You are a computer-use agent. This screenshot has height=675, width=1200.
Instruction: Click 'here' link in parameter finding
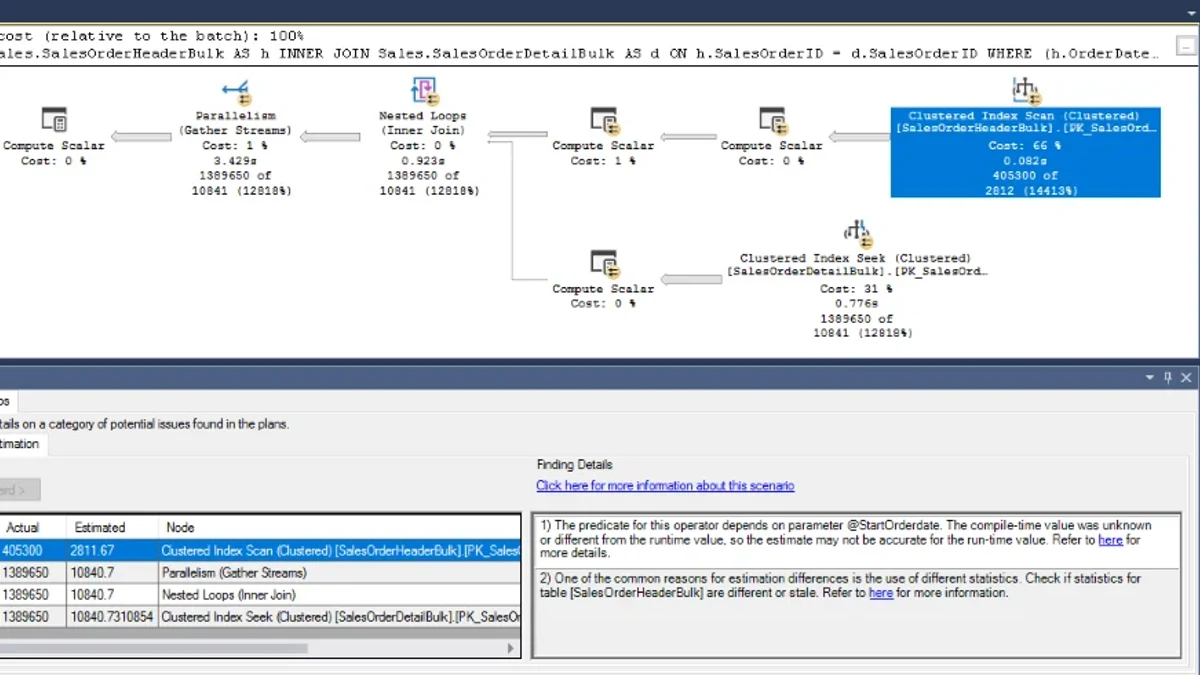(1110, 540)
